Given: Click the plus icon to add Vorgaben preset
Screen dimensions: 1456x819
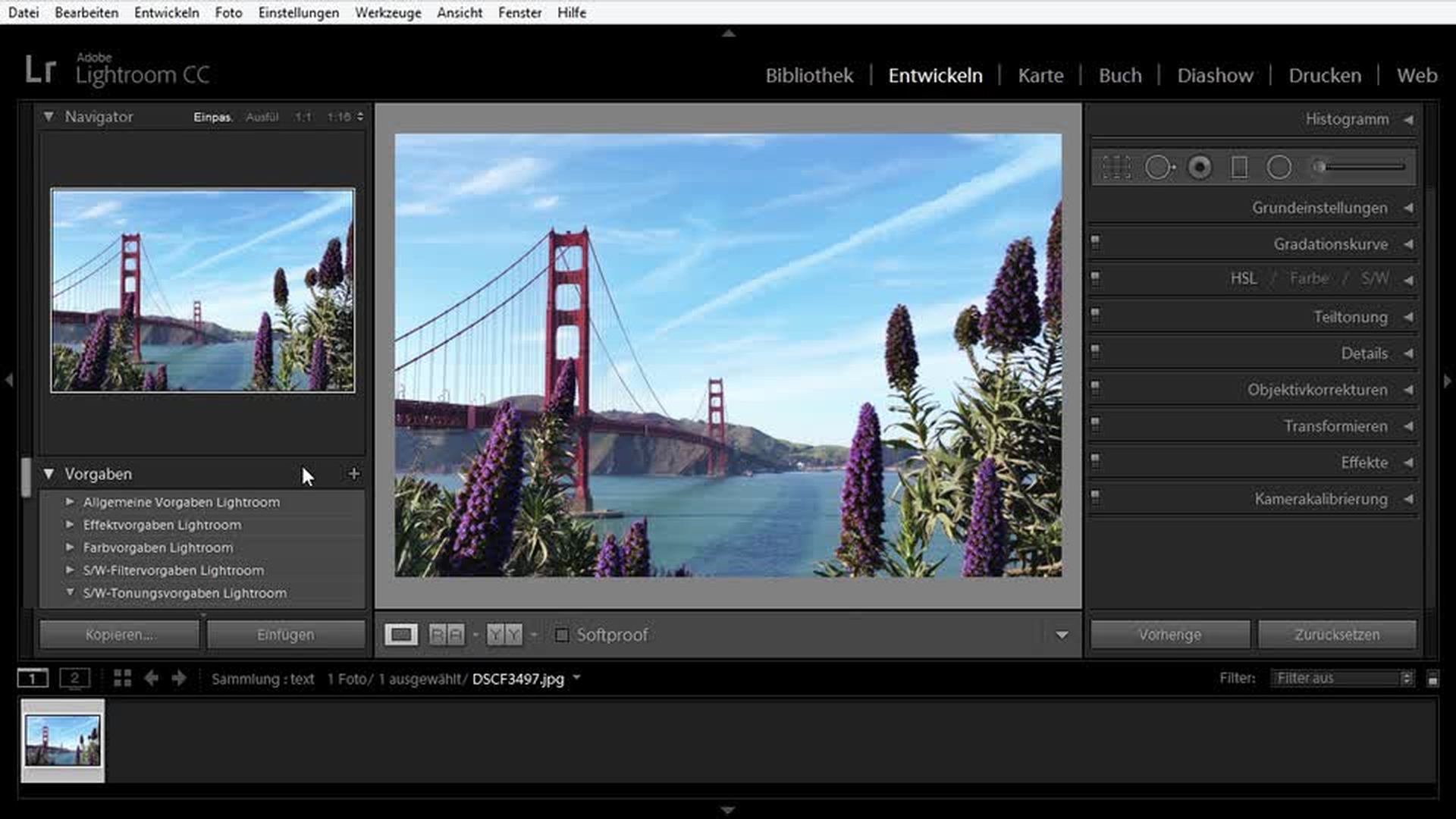Looking at the screenshot, I should pos(353,474).
